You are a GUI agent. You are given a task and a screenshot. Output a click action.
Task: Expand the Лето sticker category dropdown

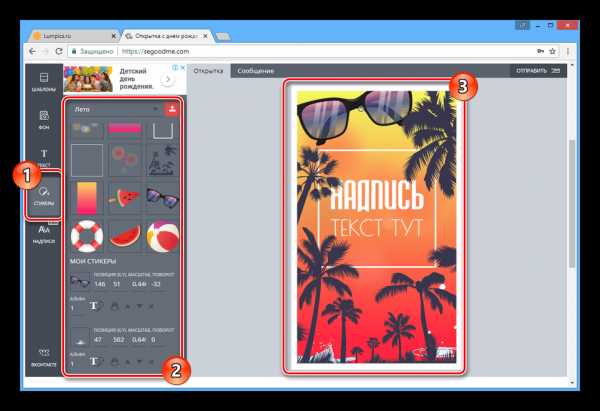point(116,109)
